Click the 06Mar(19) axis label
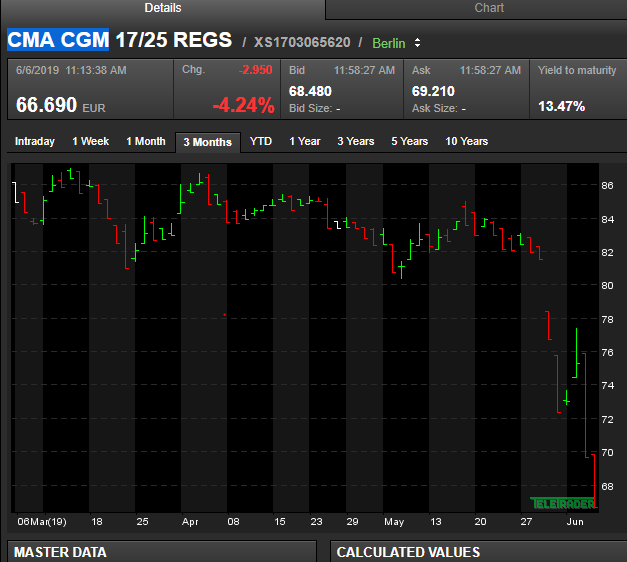The image size is (627, 562). (42, 522)
